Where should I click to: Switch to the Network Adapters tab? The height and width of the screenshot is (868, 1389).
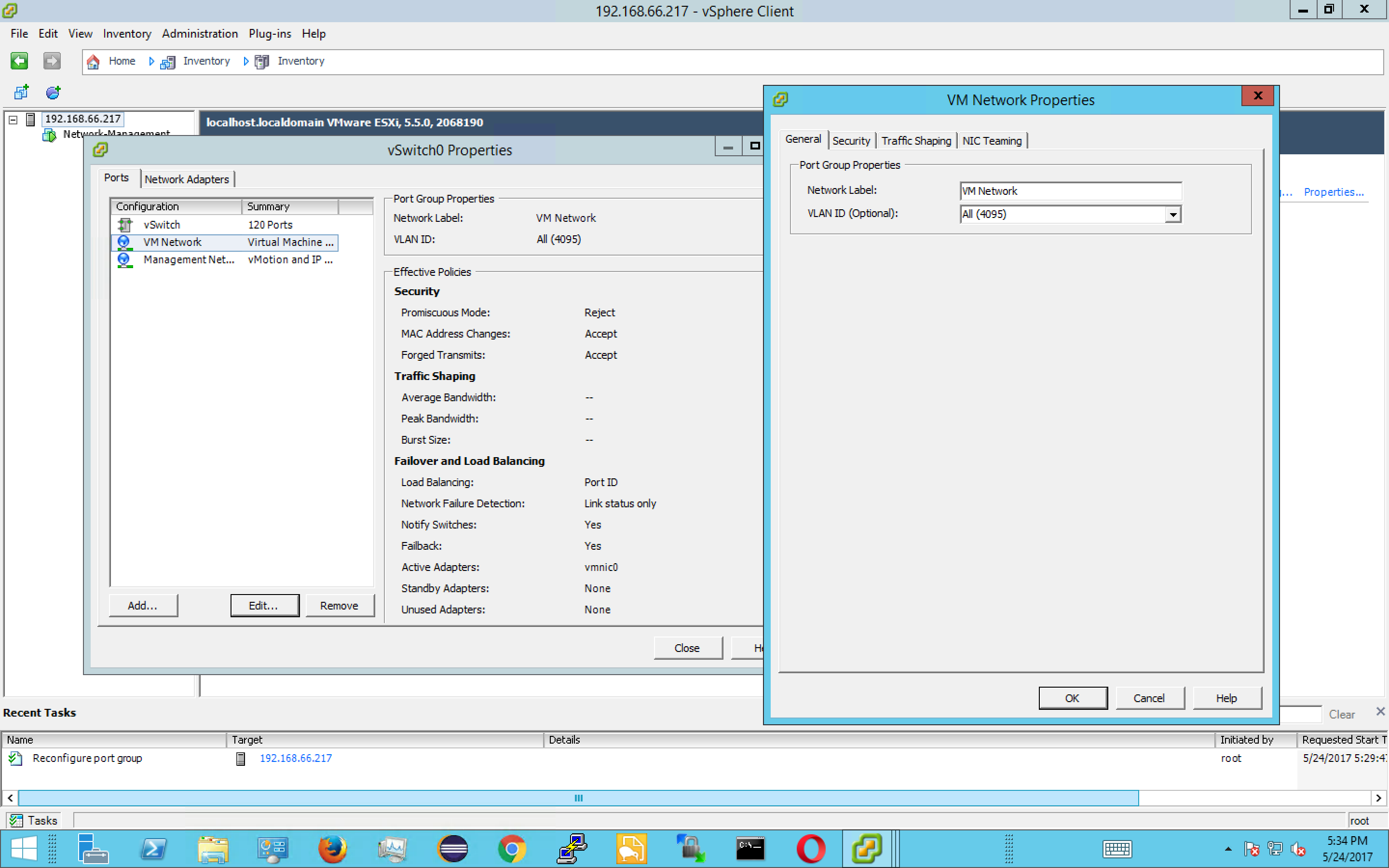[x=187, y=179]
